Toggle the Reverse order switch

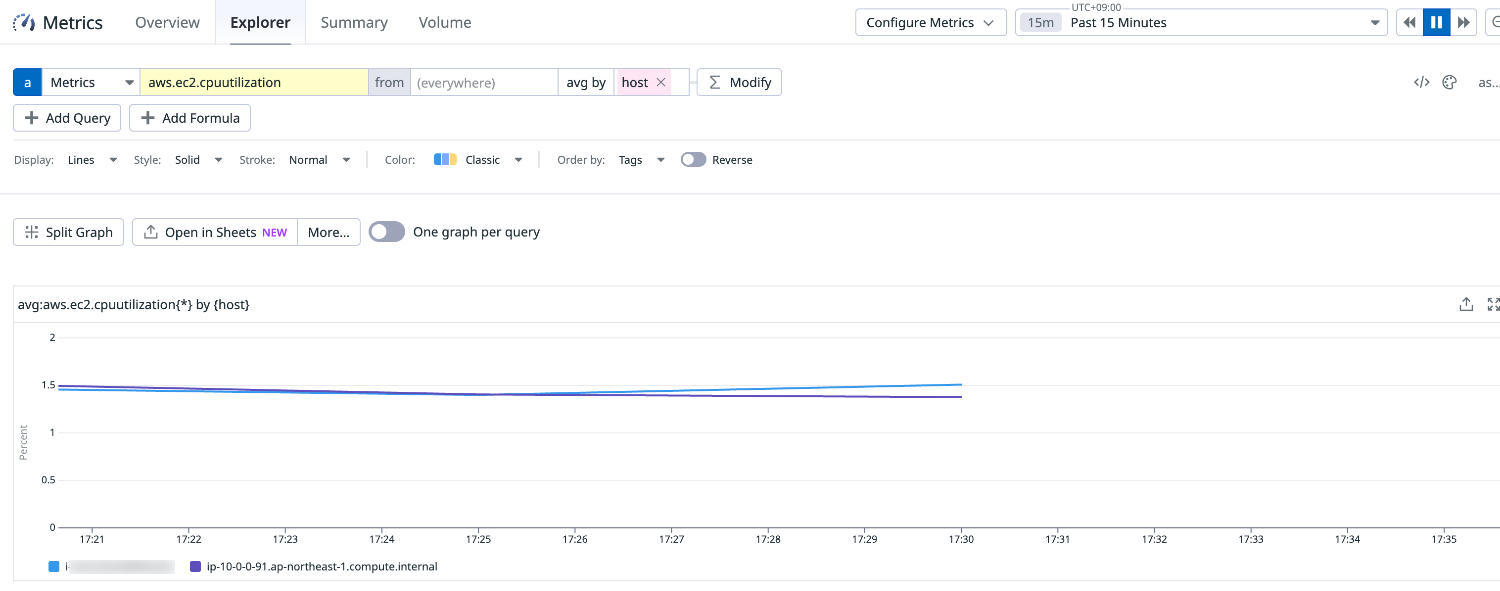pyautogui.click(x=693, y=160)
